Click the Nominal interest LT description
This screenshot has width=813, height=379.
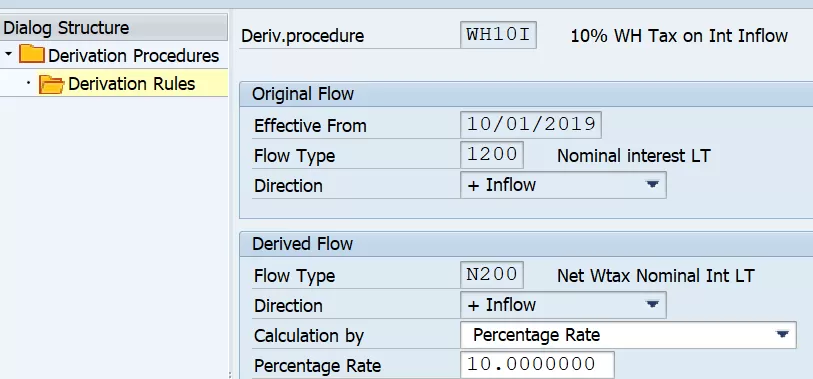[x=634, y=156]
